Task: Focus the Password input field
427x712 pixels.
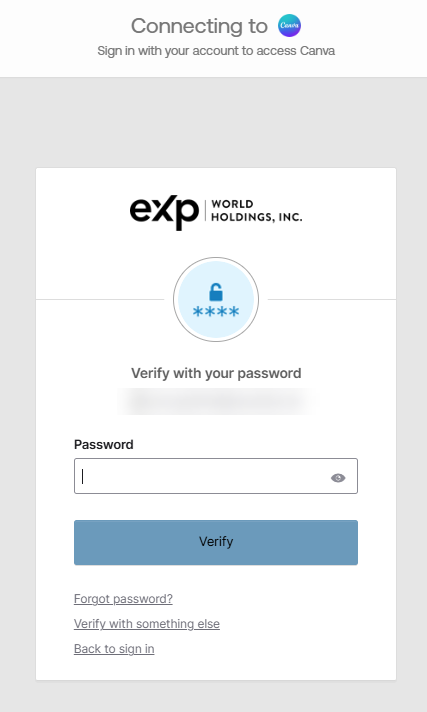Action: [216, 476]
